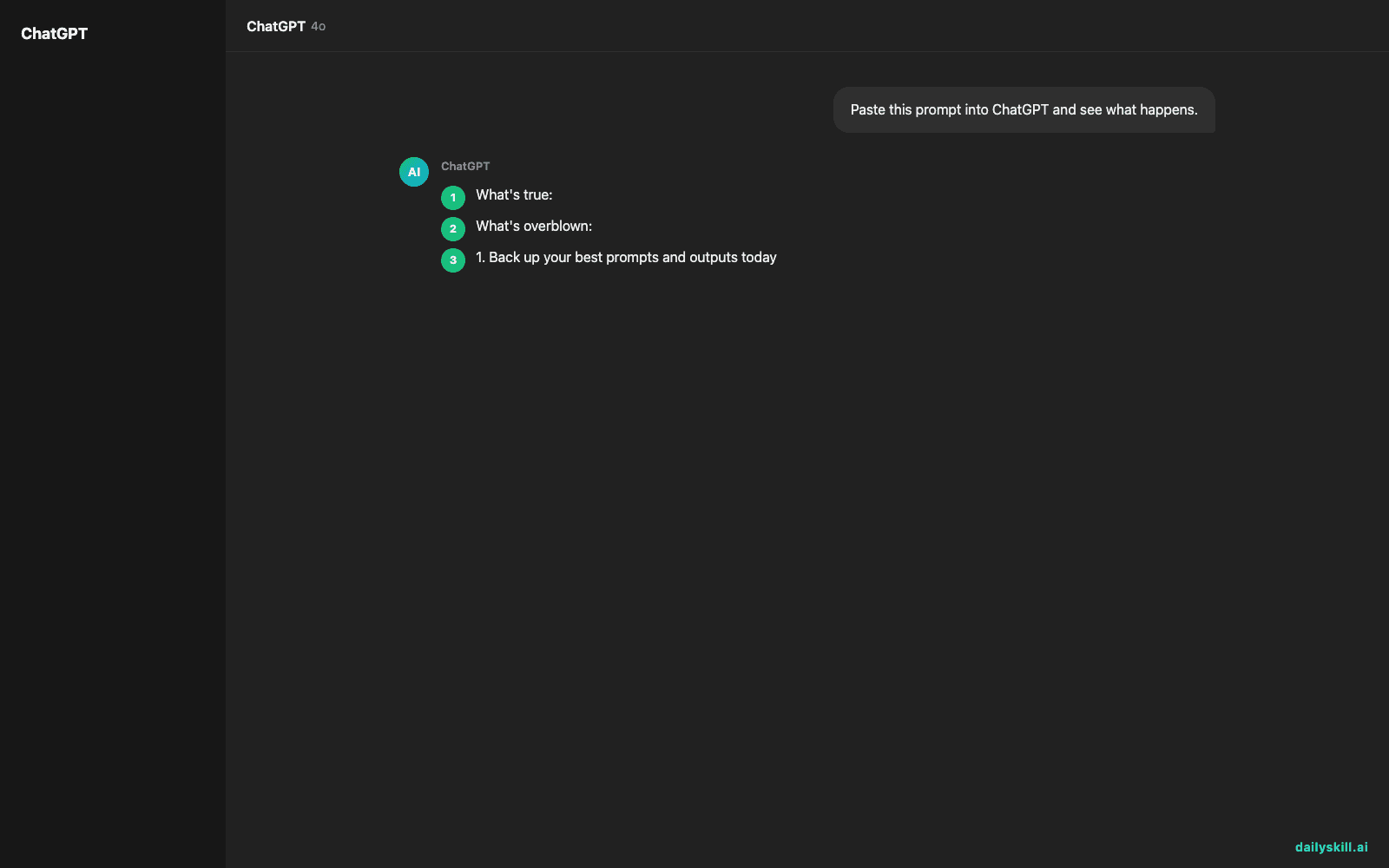Click the green number 2 badge

(453, 229)
